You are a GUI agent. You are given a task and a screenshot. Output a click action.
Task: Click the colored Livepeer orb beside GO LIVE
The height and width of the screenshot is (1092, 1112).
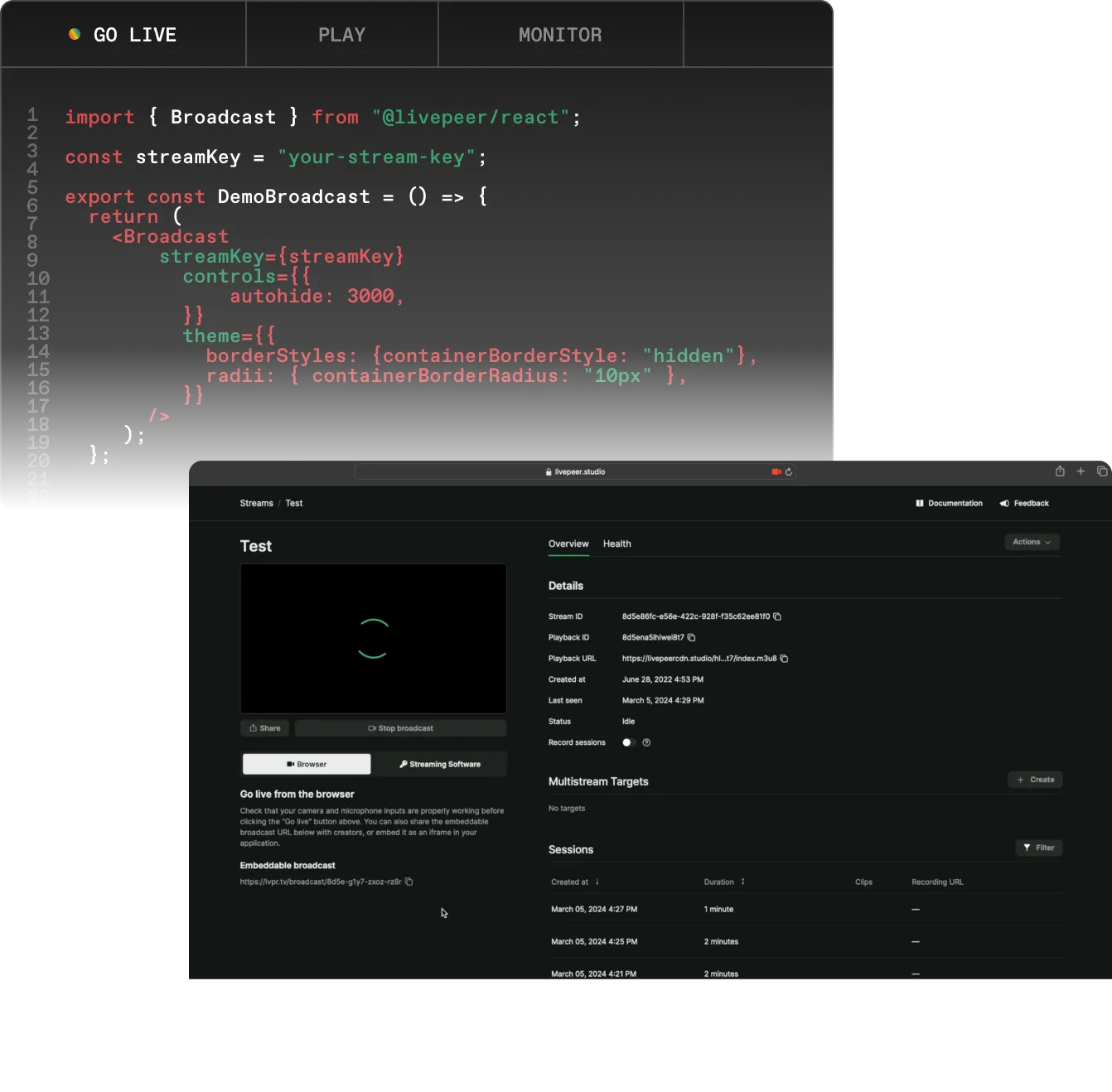coord(74,34)
